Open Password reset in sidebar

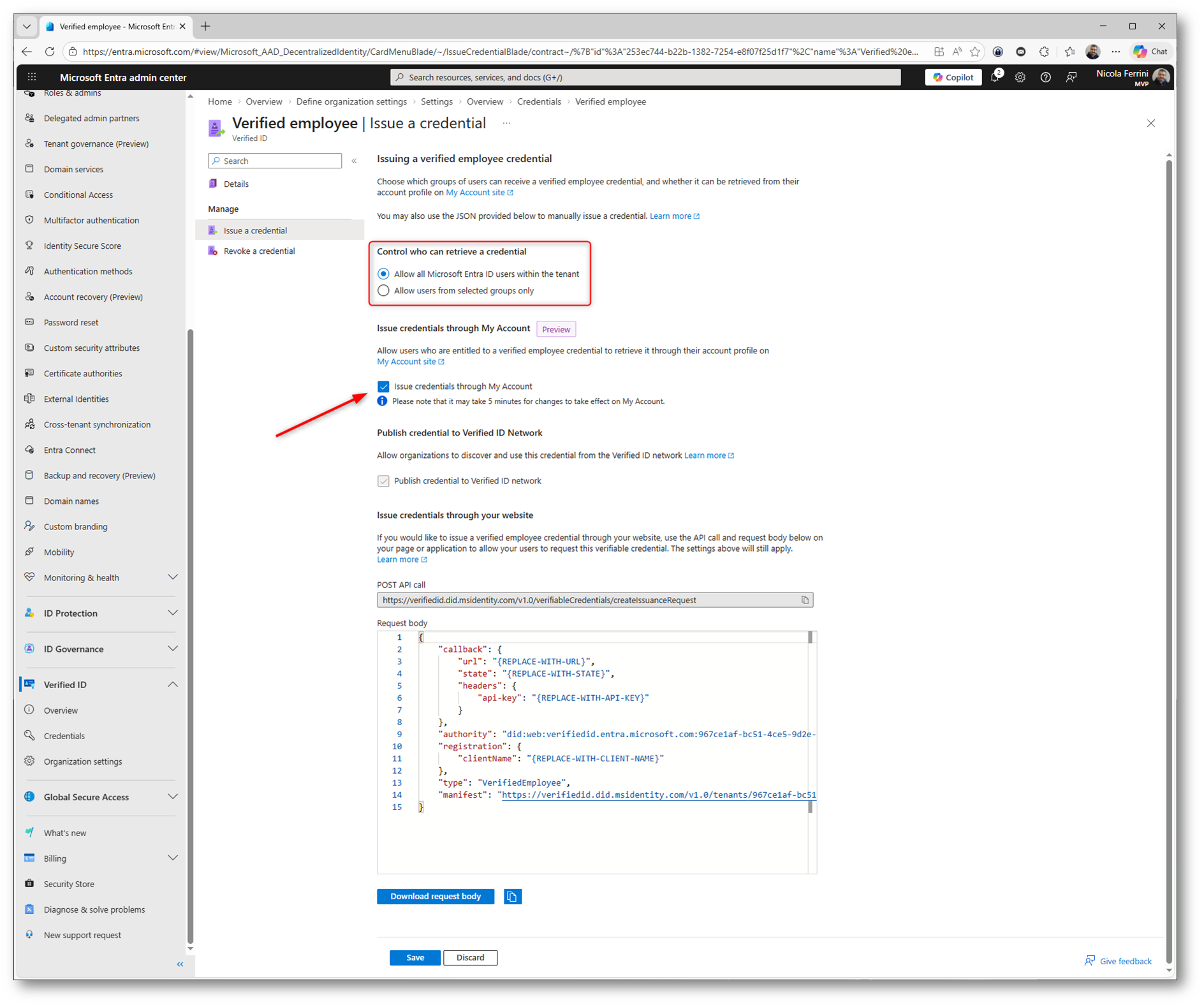[71, 322]
